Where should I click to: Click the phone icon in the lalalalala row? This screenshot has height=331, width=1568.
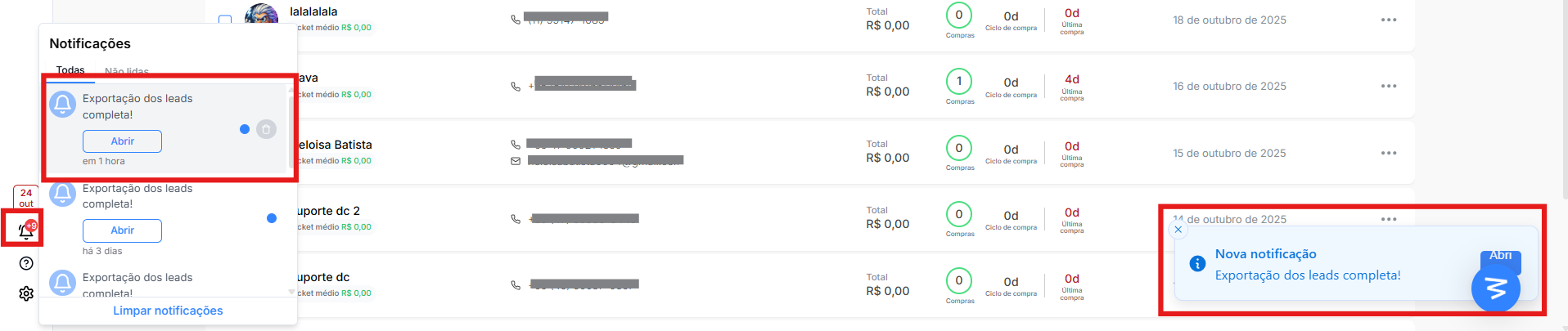[516, 20]
